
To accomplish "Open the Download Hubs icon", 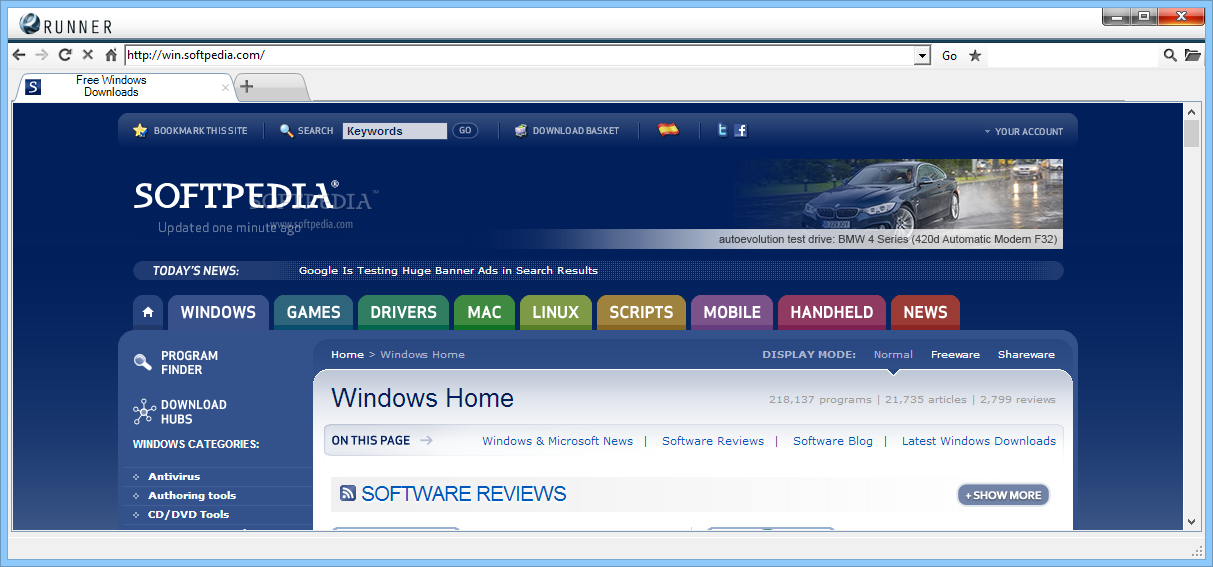I will pyautogui.click(x=144, y=411).
